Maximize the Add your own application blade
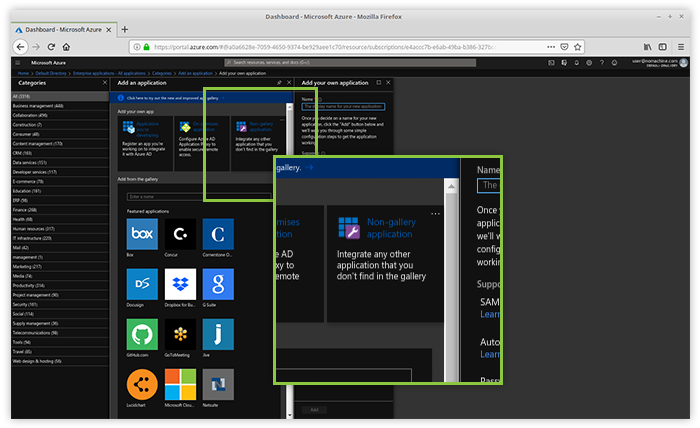This screenshot has height=428, width=700. (379, 83)
